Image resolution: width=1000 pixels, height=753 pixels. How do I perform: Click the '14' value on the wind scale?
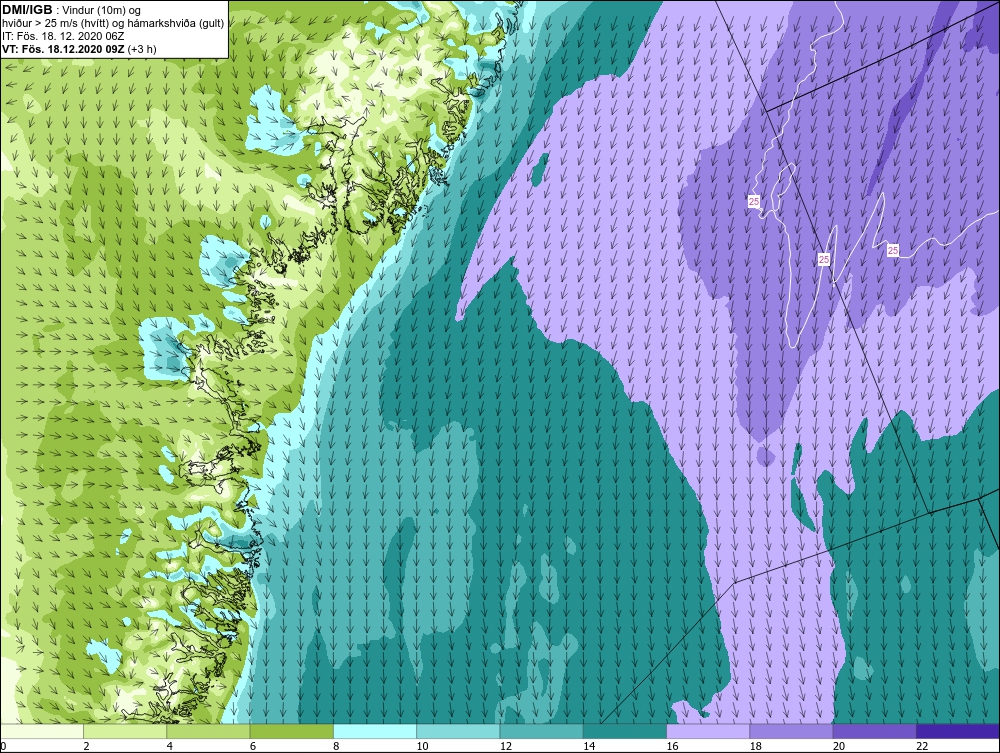tap(589, 746)
